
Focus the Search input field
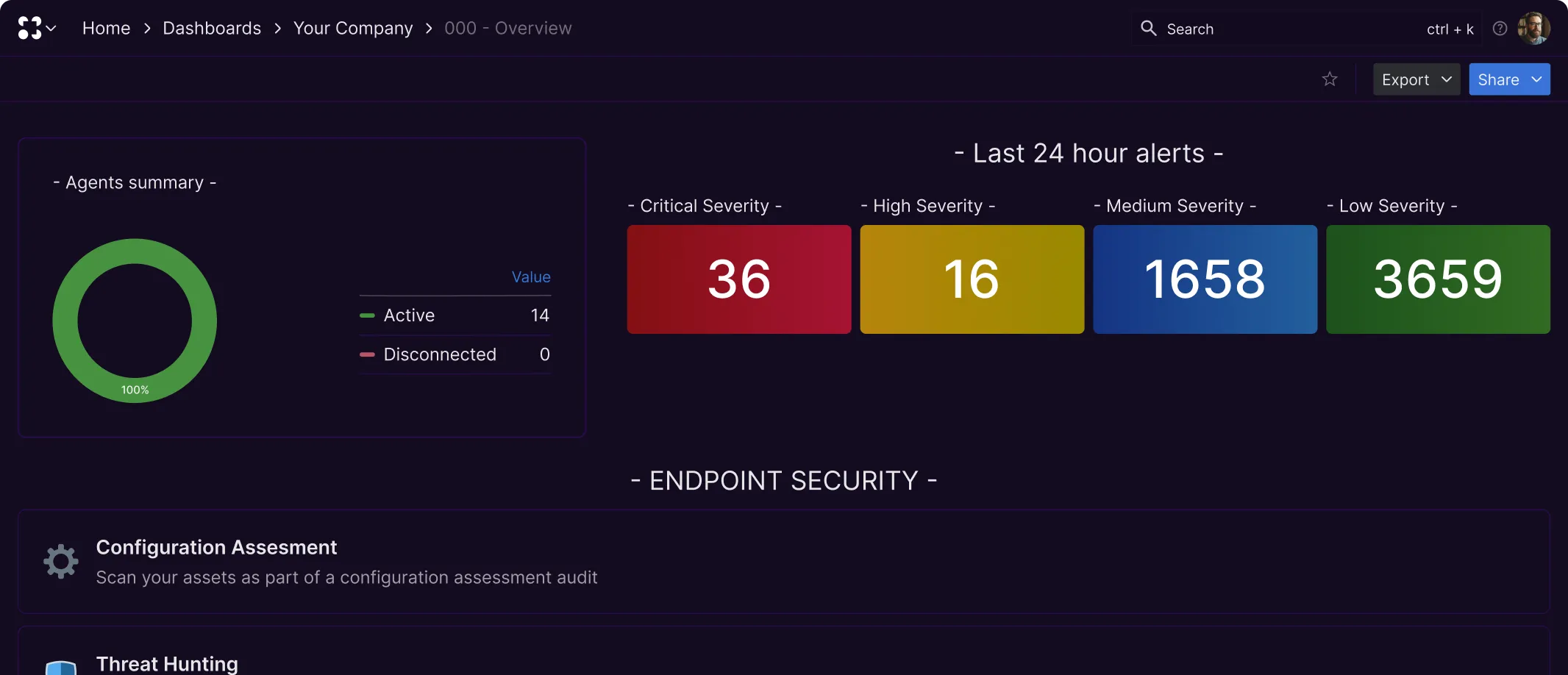pyautogui.click(x=1305, y=29)
